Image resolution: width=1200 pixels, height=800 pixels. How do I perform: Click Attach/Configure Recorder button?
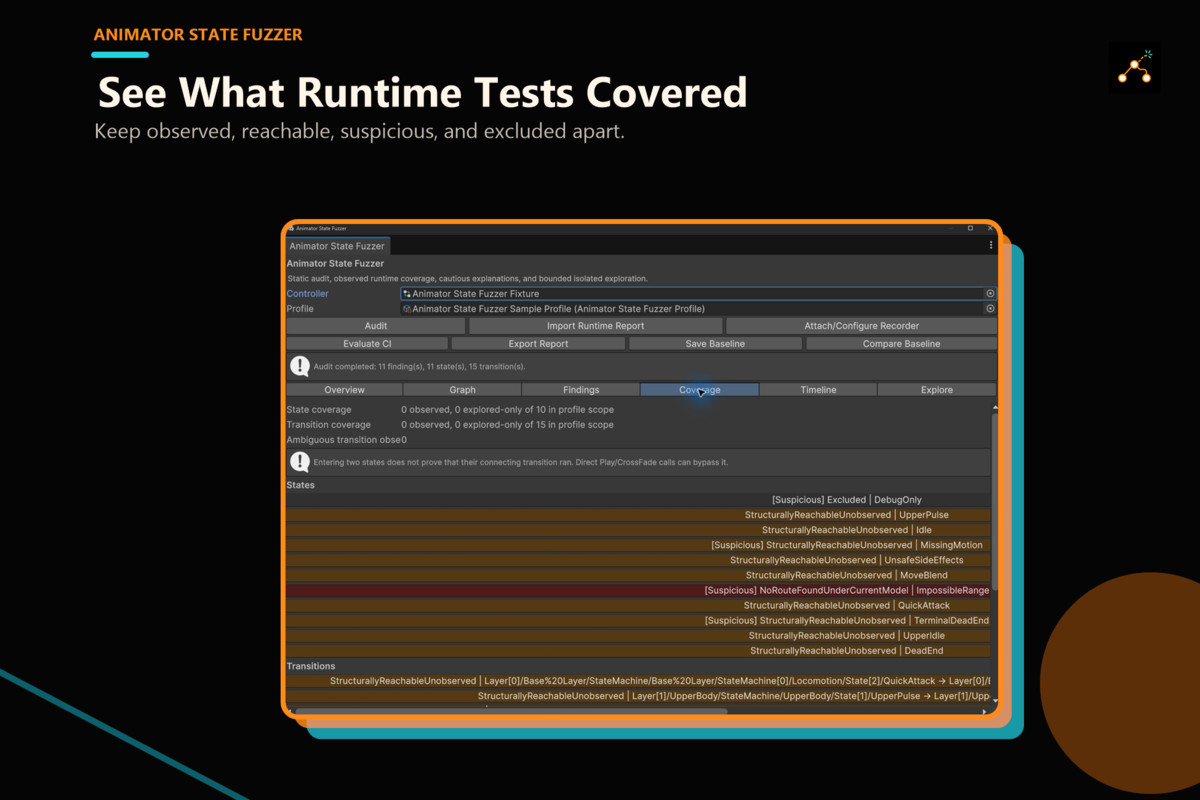click(x=861, y=326)
